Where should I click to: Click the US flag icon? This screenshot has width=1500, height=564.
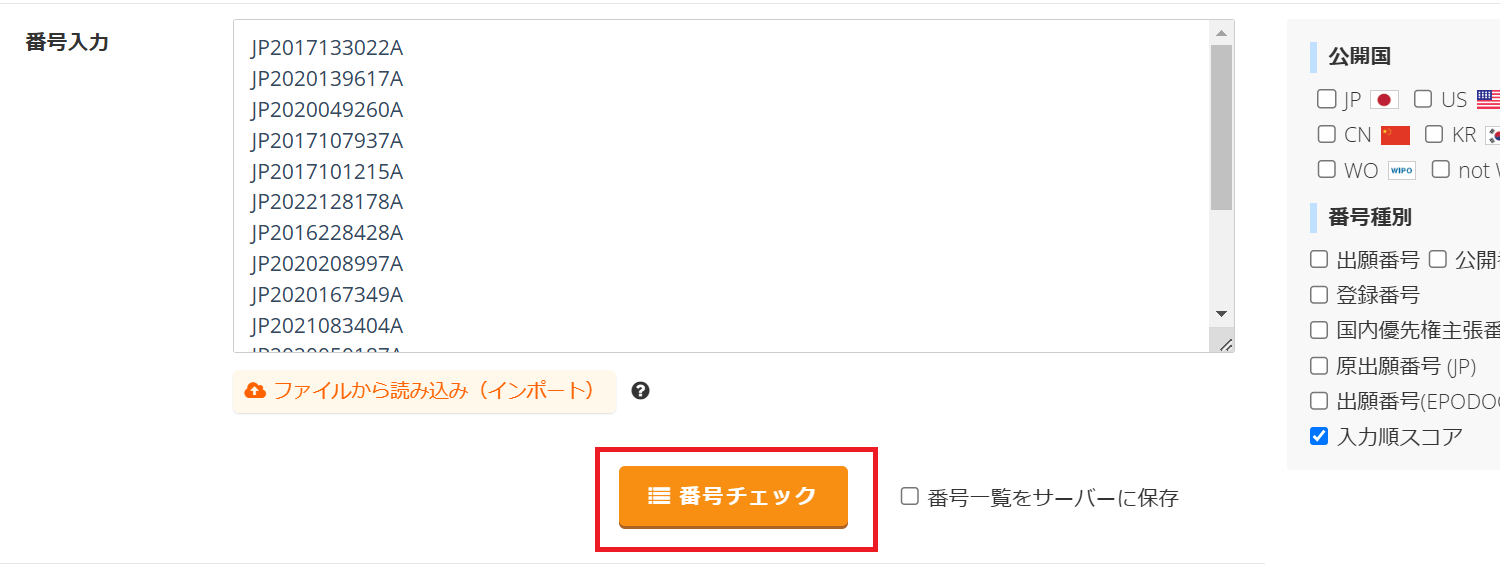[x=1488, y=100]
